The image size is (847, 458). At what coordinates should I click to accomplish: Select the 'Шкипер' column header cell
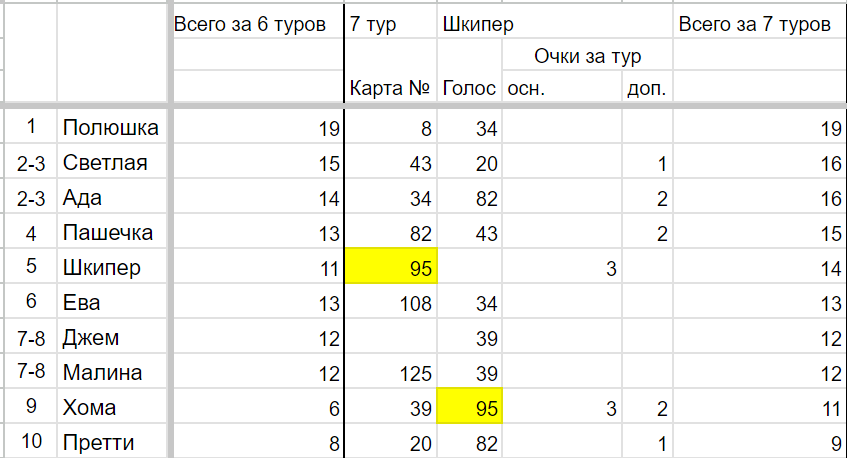click(x=555, y=23)
